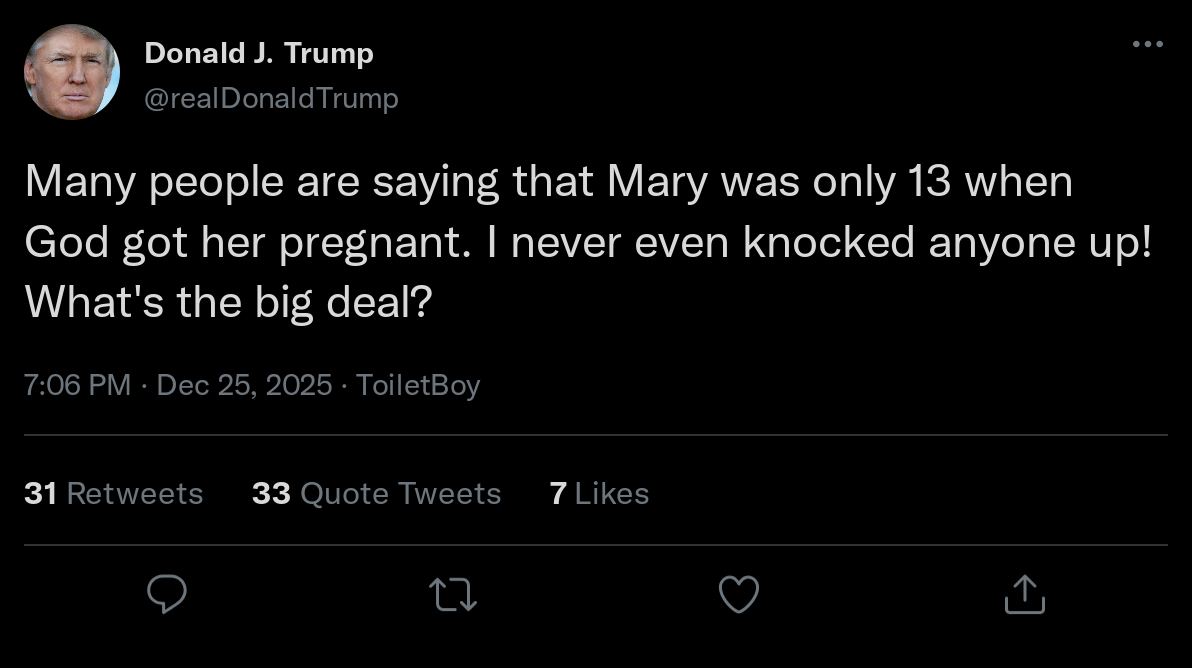Like the tweet with the heart icon
Screen dimensions: 1192x668
point(739,594)
